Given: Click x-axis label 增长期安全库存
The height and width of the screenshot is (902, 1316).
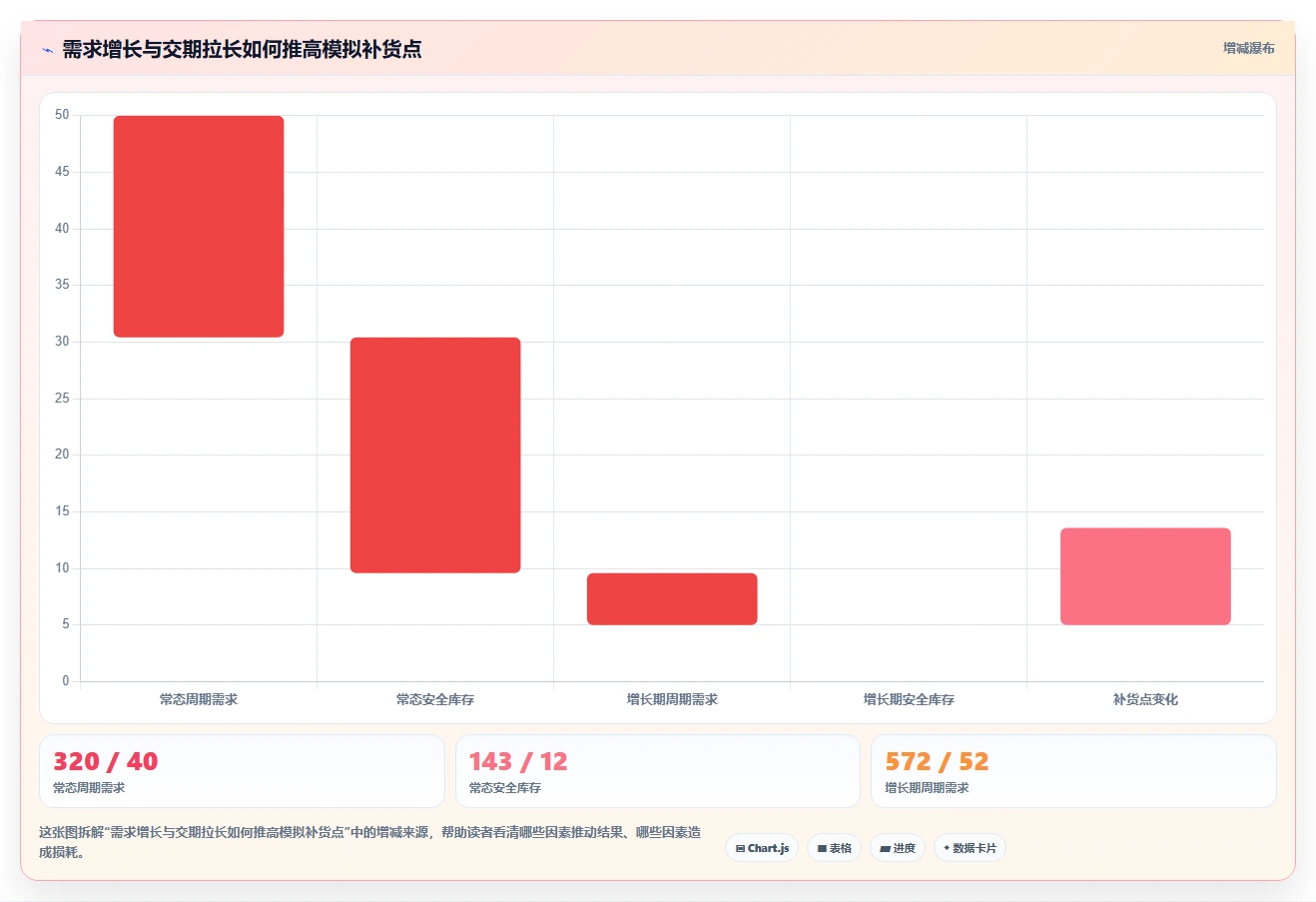Looking at the screenshot, I should [x=909, y=699].
